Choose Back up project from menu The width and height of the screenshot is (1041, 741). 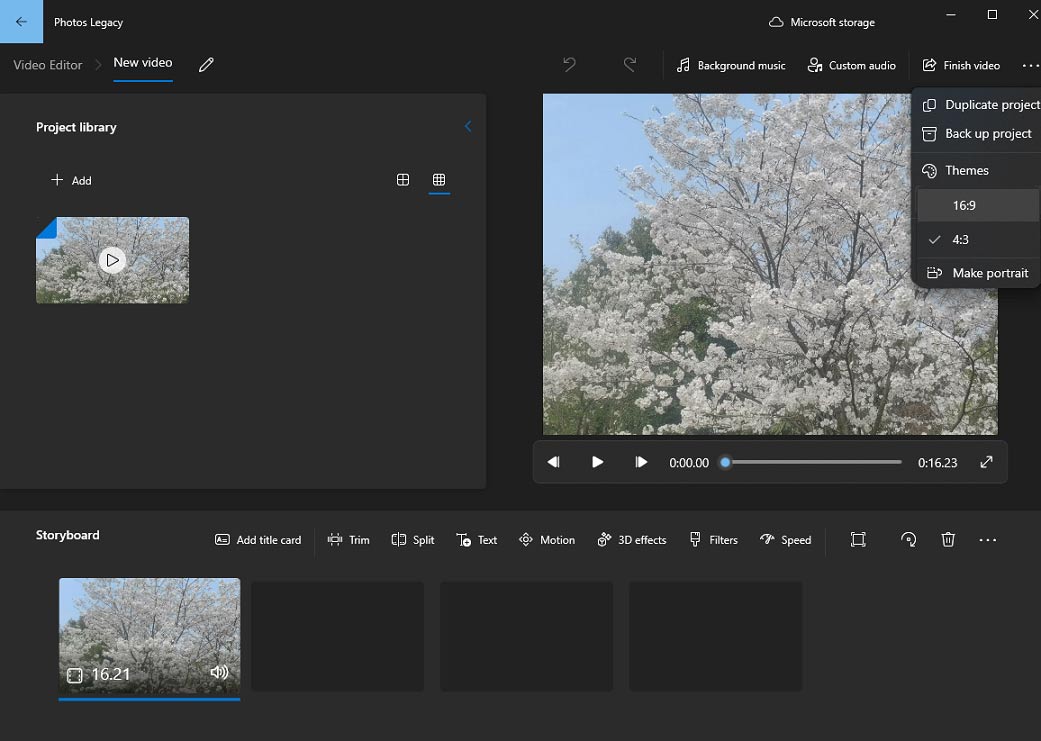coord(977,133)
